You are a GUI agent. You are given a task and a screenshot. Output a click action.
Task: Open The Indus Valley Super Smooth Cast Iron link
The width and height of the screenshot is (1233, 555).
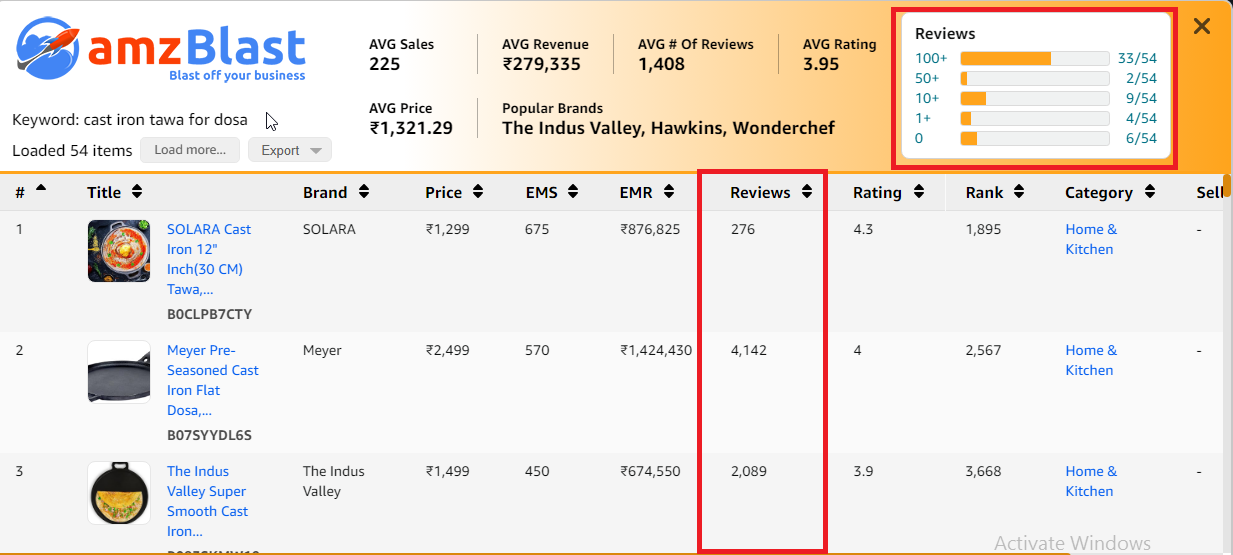tap(207, 501)
